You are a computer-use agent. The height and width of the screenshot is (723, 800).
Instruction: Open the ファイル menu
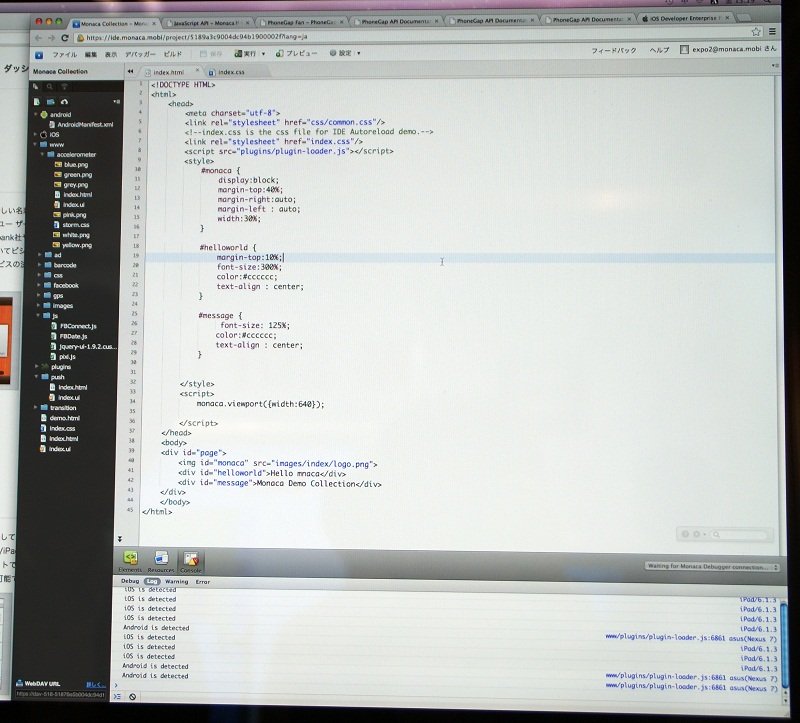[64, 55]
